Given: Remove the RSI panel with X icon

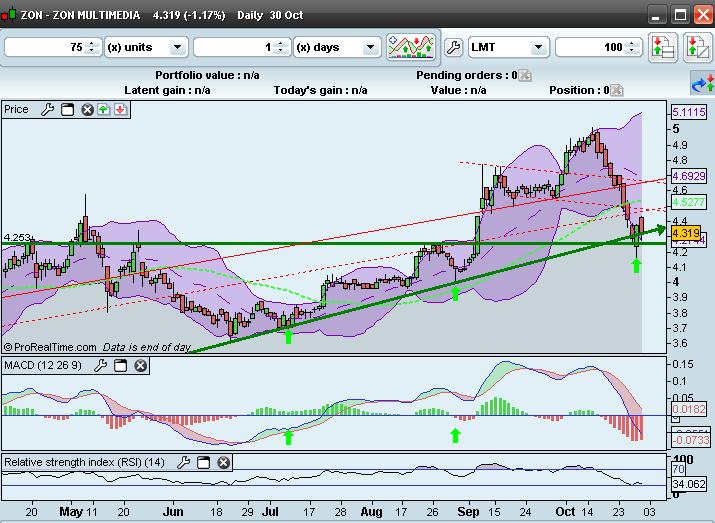Looking at the screenshot, I should point(223,462).
